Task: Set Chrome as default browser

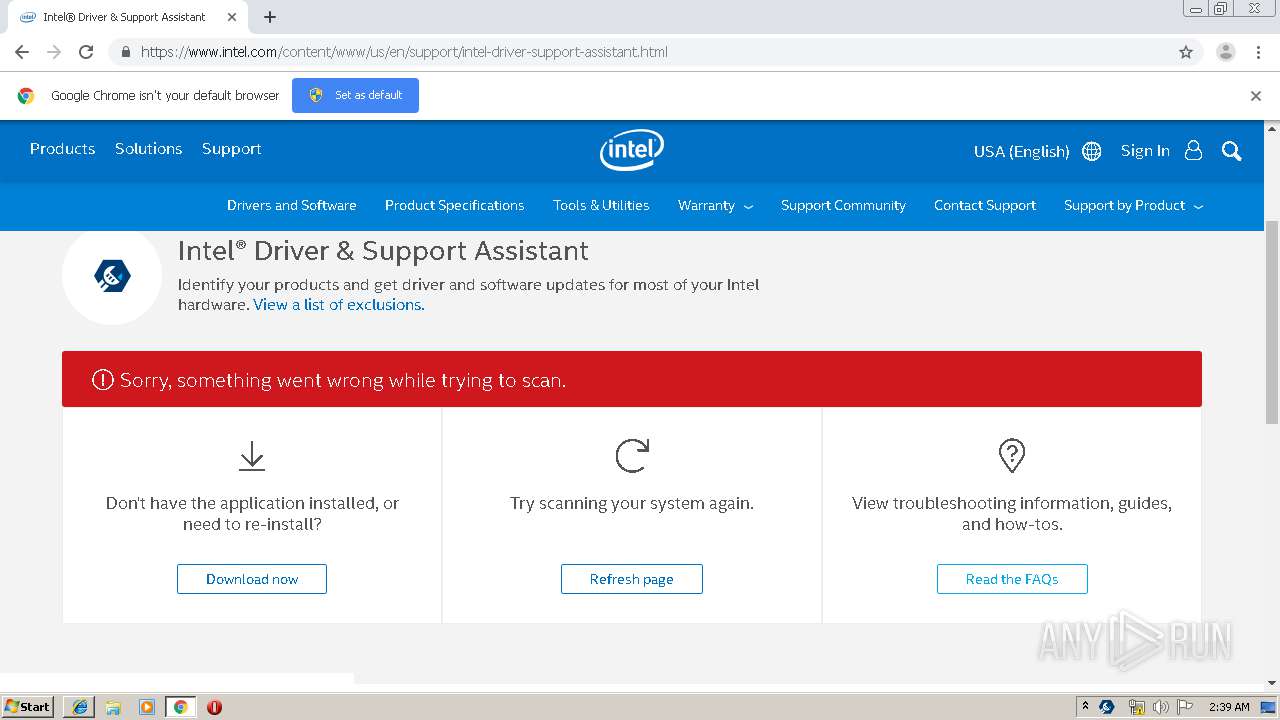Action: (355, 95)
